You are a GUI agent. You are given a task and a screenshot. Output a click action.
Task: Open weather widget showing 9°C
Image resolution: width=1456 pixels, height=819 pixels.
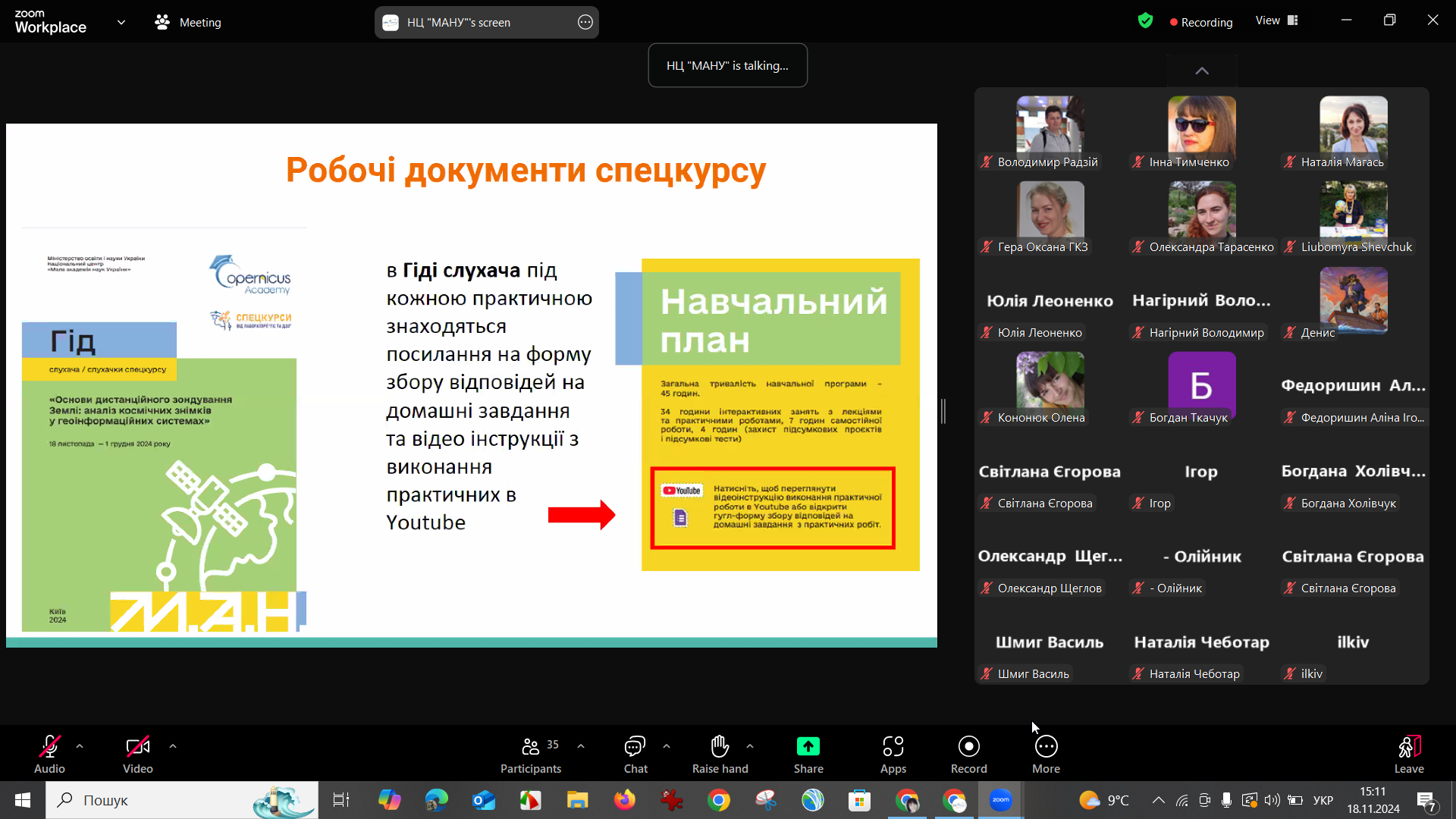(x=1104, y=800)
